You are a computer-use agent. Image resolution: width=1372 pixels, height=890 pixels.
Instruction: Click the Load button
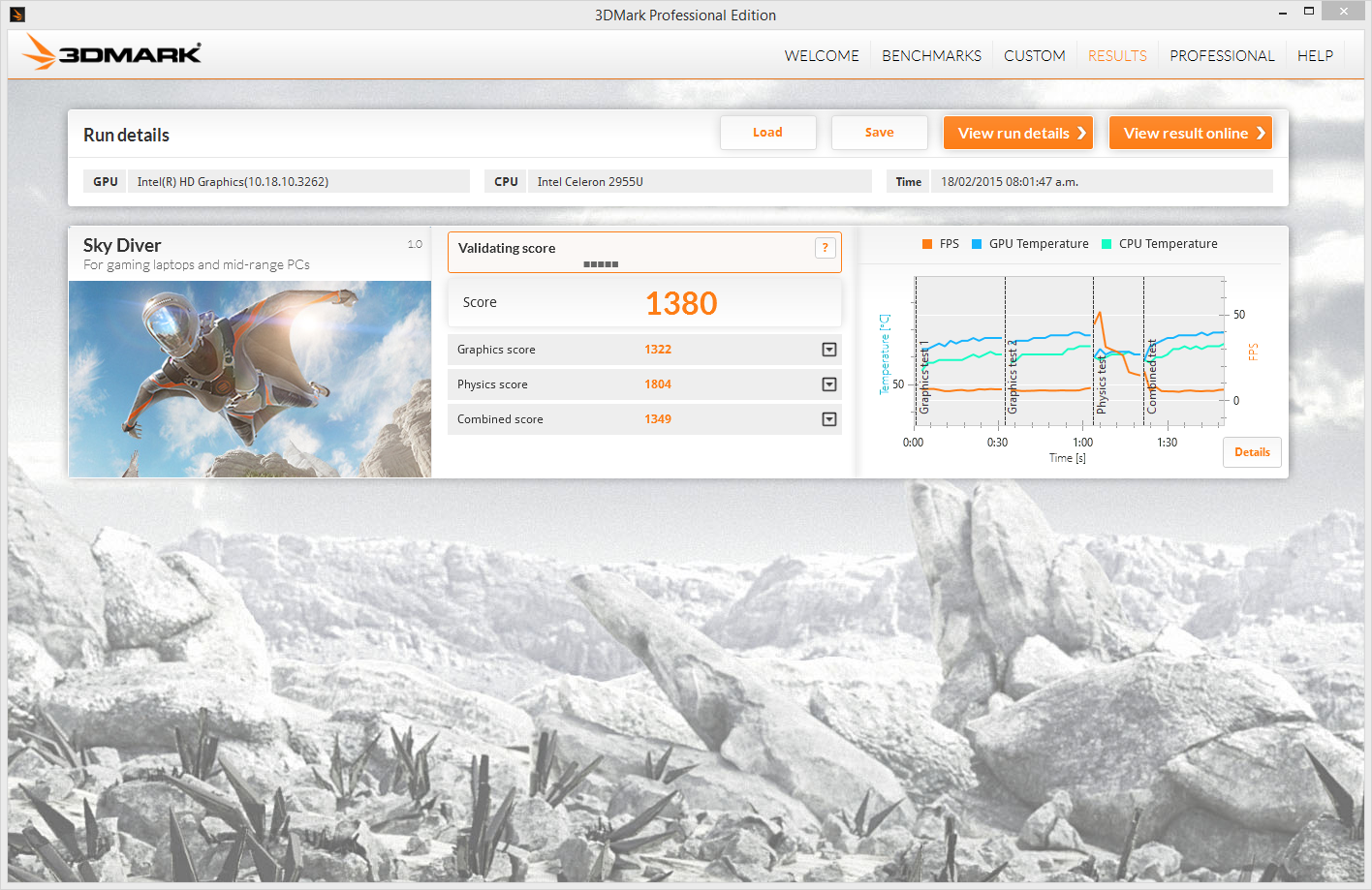coord(767,133)
